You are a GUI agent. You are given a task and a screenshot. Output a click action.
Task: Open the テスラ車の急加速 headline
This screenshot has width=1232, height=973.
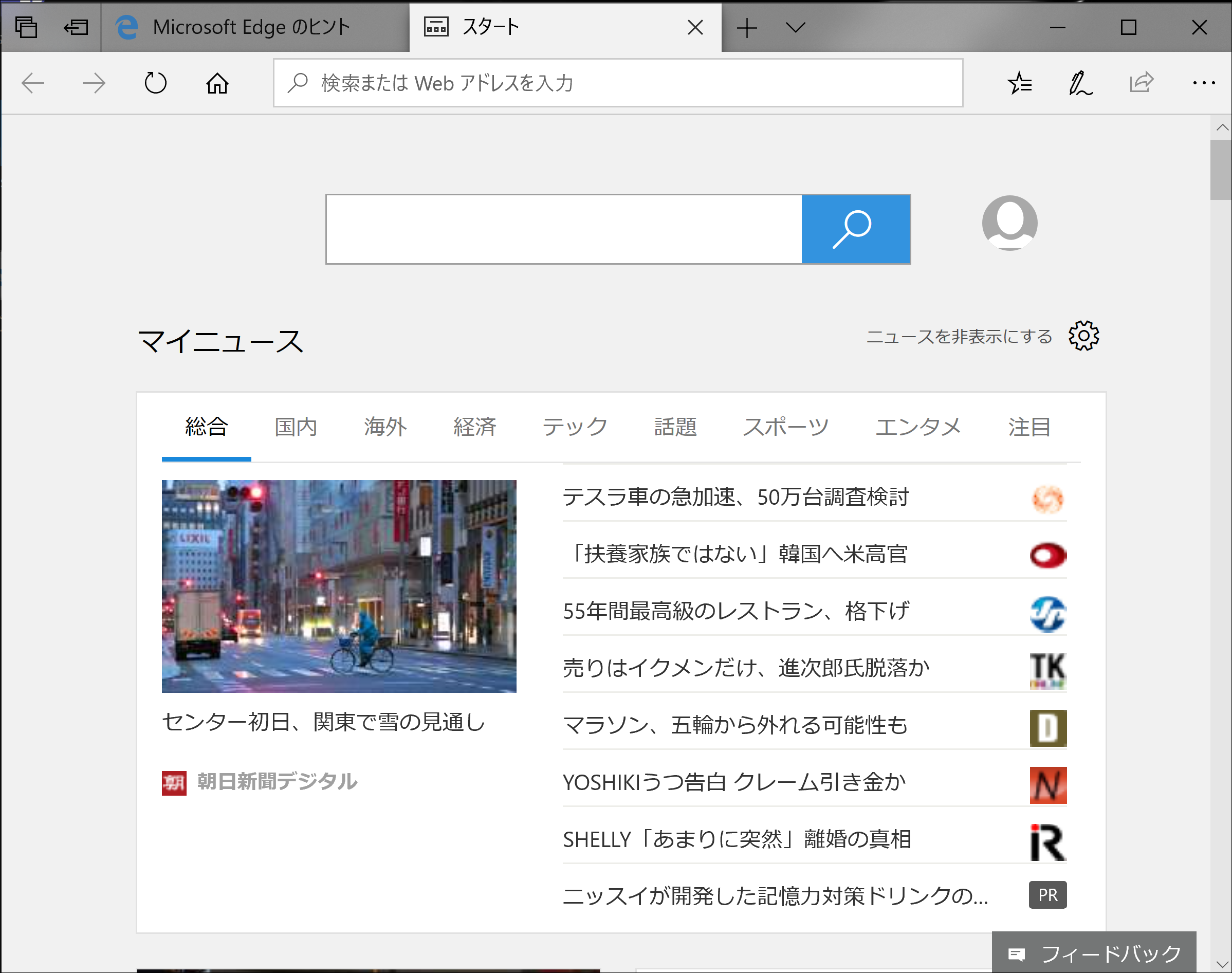(735, 497)
